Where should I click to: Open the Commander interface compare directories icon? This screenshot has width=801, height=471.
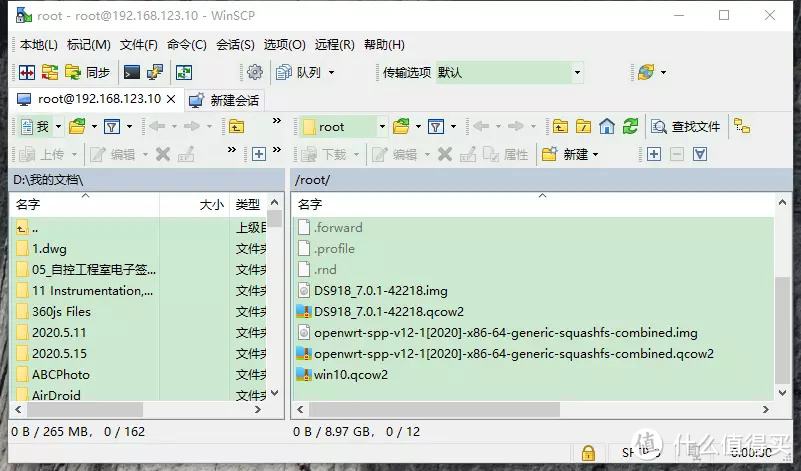(x=27, y=73)
